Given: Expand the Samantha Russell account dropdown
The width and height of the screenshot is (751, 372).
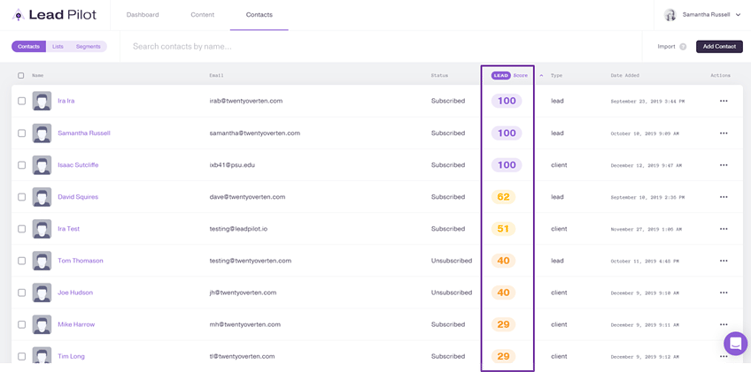Looking at the screenshot, I should (739, 15).
